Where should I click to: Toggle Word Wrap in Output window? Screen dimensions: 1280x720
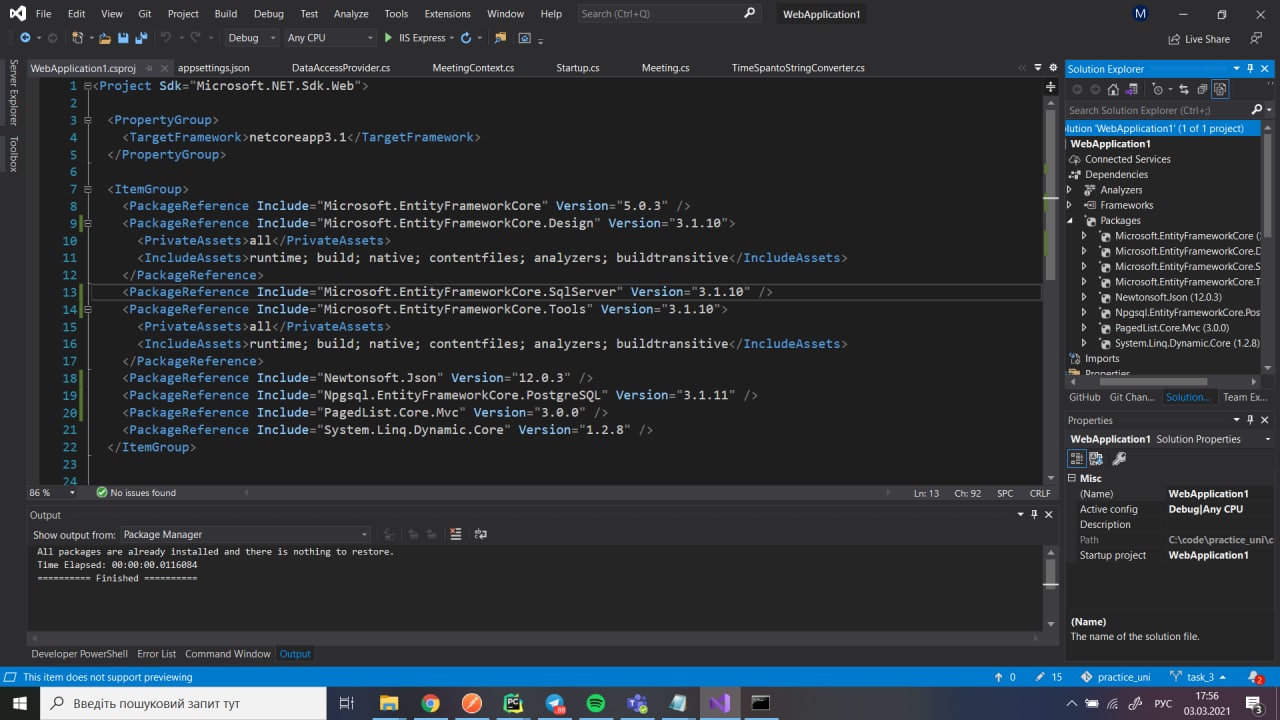(480, 534)
